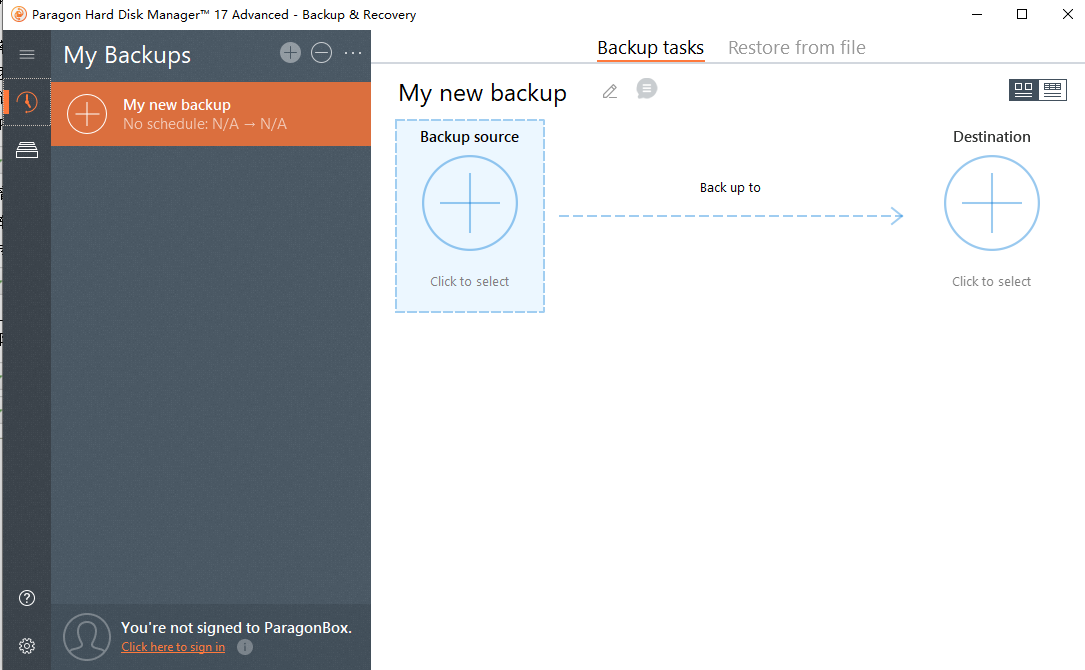Click the Paragon app logo in title bar
Screen dimensions: 1085x670
19,14
